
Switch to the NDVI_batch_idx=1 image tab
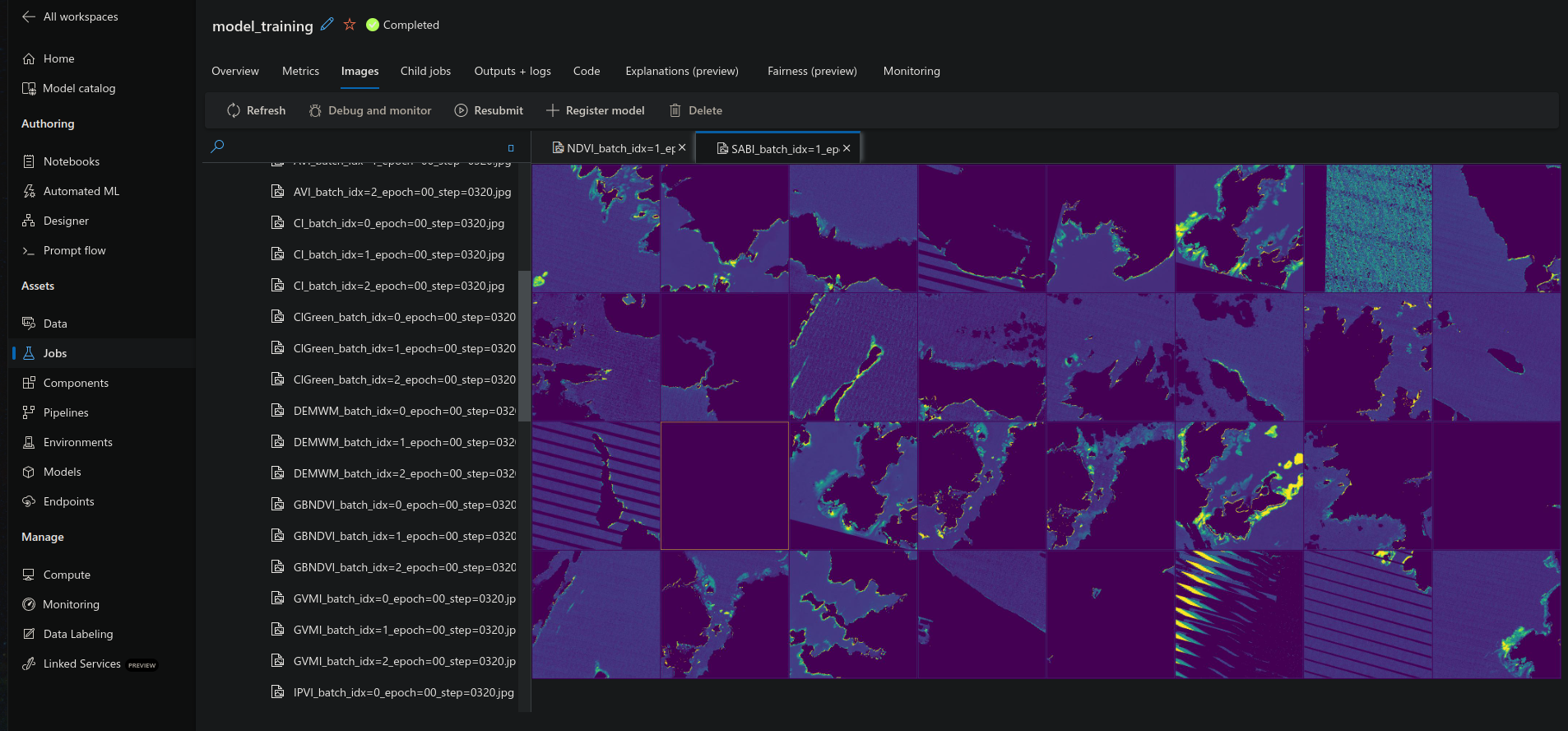613,148
